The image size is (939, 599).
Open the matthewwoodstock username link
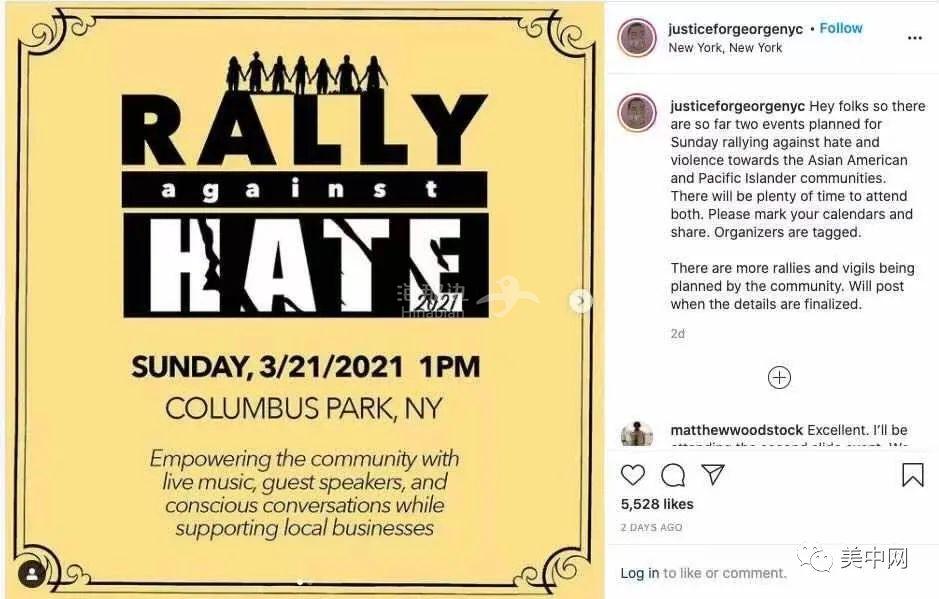(x=736, y=430)
